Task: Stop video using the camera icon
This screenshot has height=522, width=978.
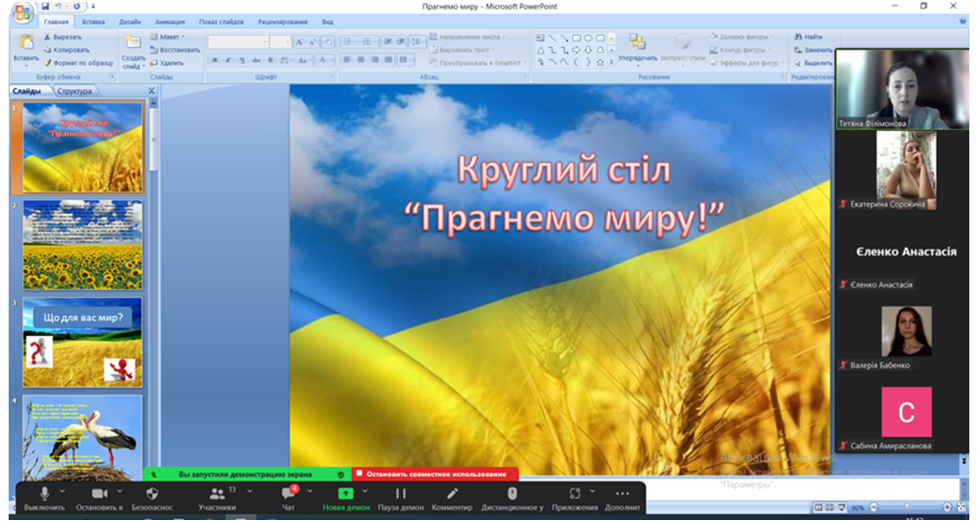Action: pyautogui.click(x=99, y=494)
